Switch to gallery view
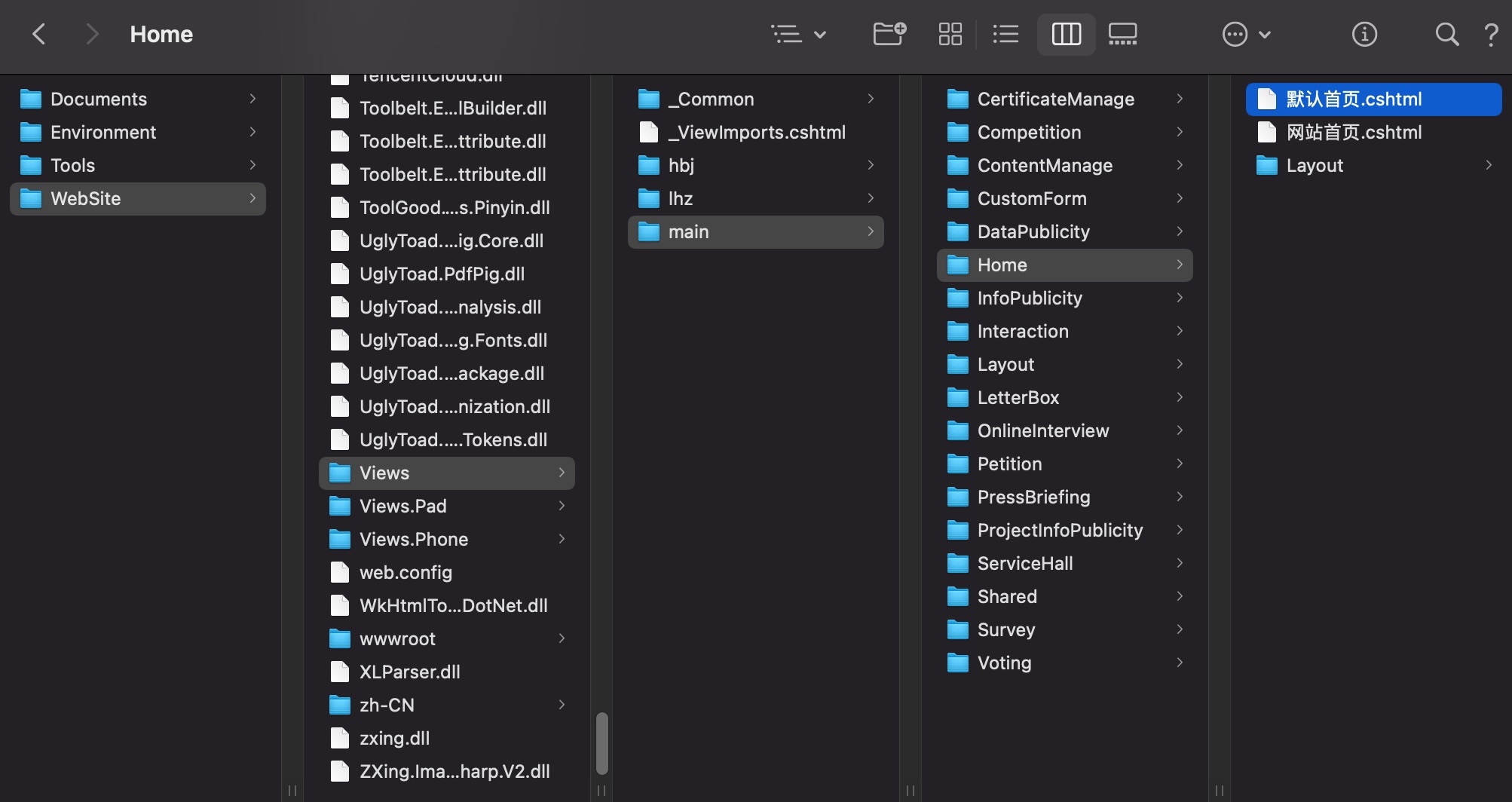This screenshot has width=1512, height=802. [1122, 34]
